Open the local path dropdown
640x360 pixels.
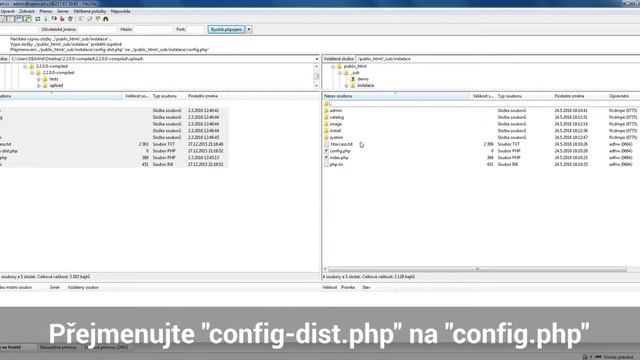pyautogui.click(x=317, y=59)
